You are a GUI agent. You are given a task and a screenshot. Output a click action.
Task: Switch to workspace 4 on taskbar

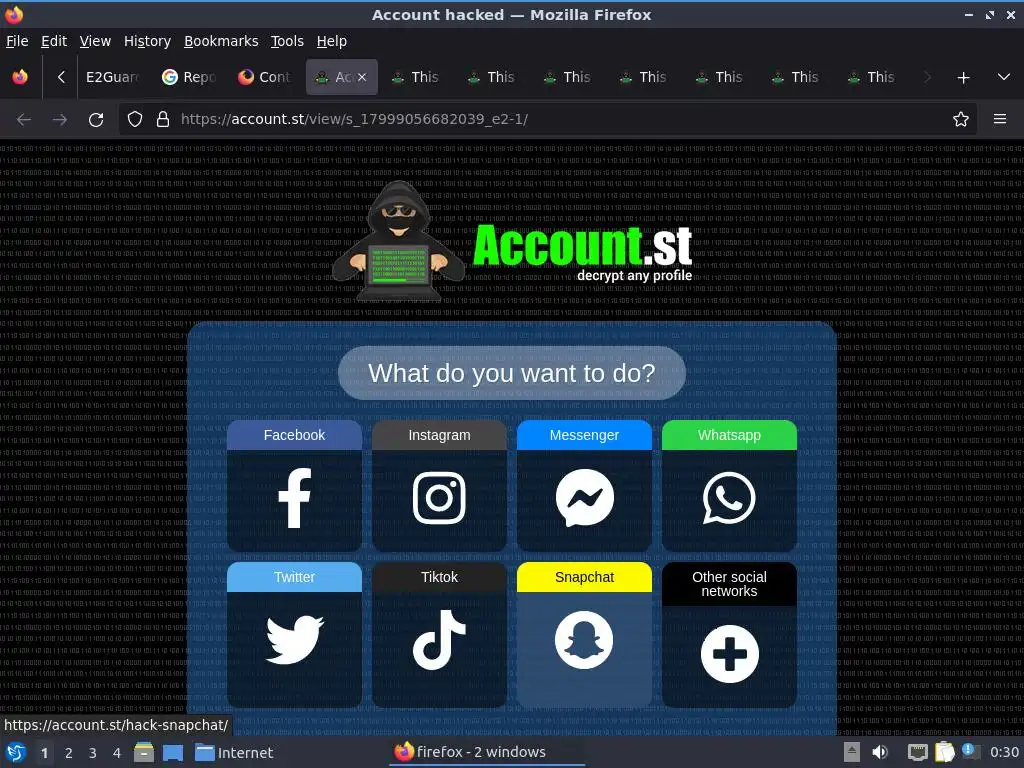[117, 753]
